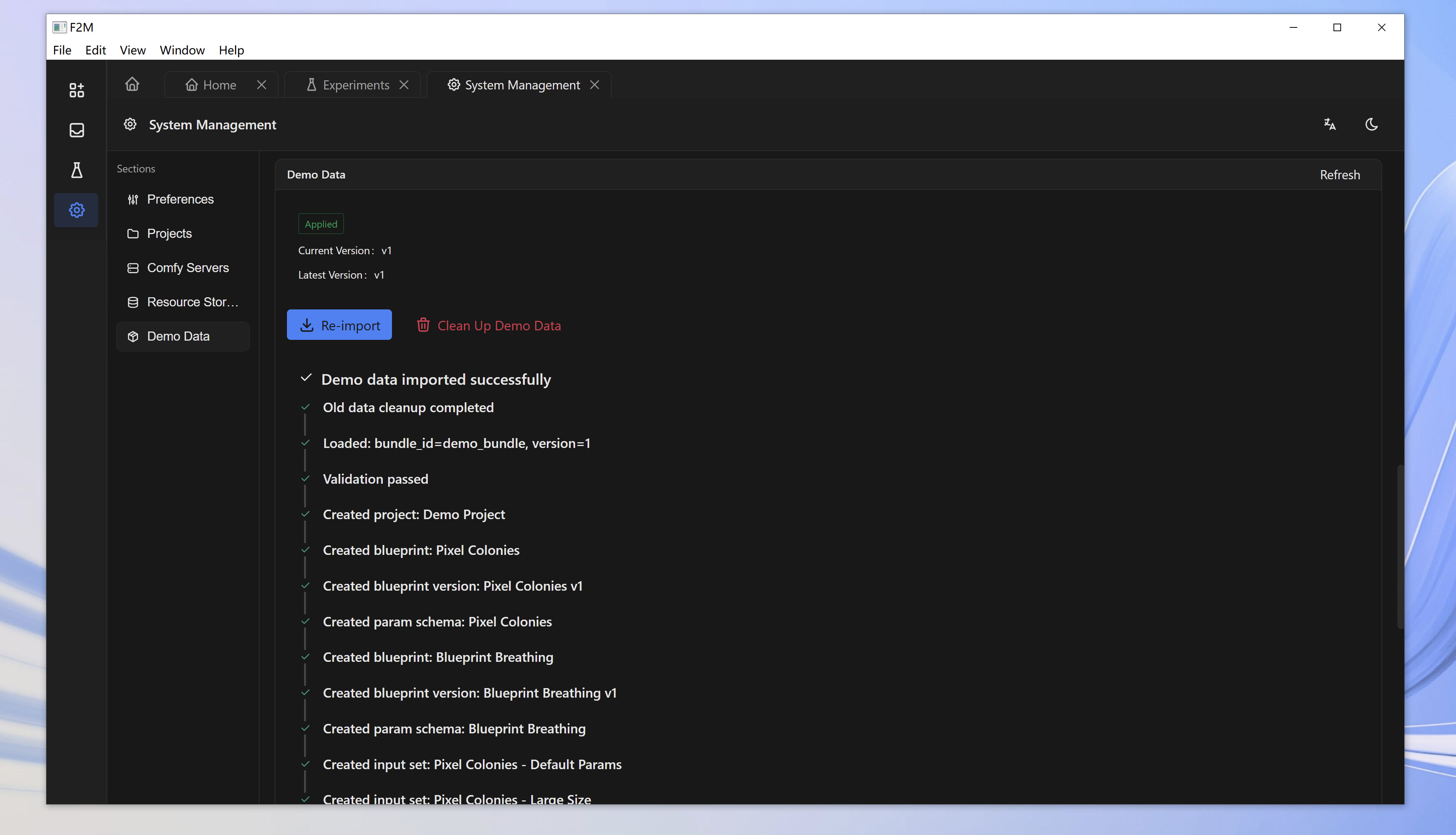Open the View menu
The image size is (1456, 835).
click(132, 51)
